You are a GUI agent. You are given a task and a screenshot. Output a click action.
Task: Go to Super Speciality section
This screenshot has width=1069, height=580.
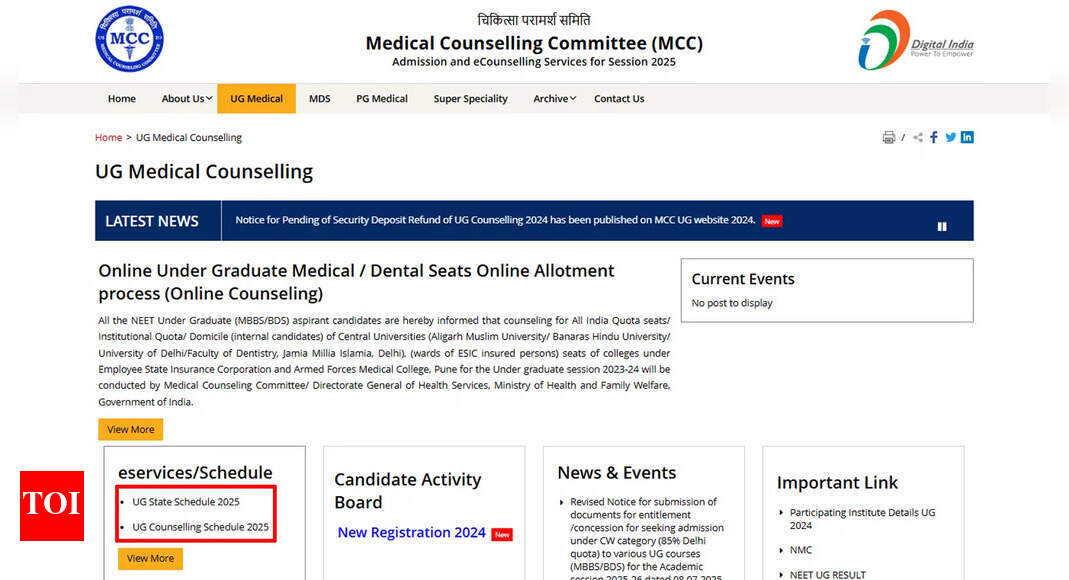(470, 99)
